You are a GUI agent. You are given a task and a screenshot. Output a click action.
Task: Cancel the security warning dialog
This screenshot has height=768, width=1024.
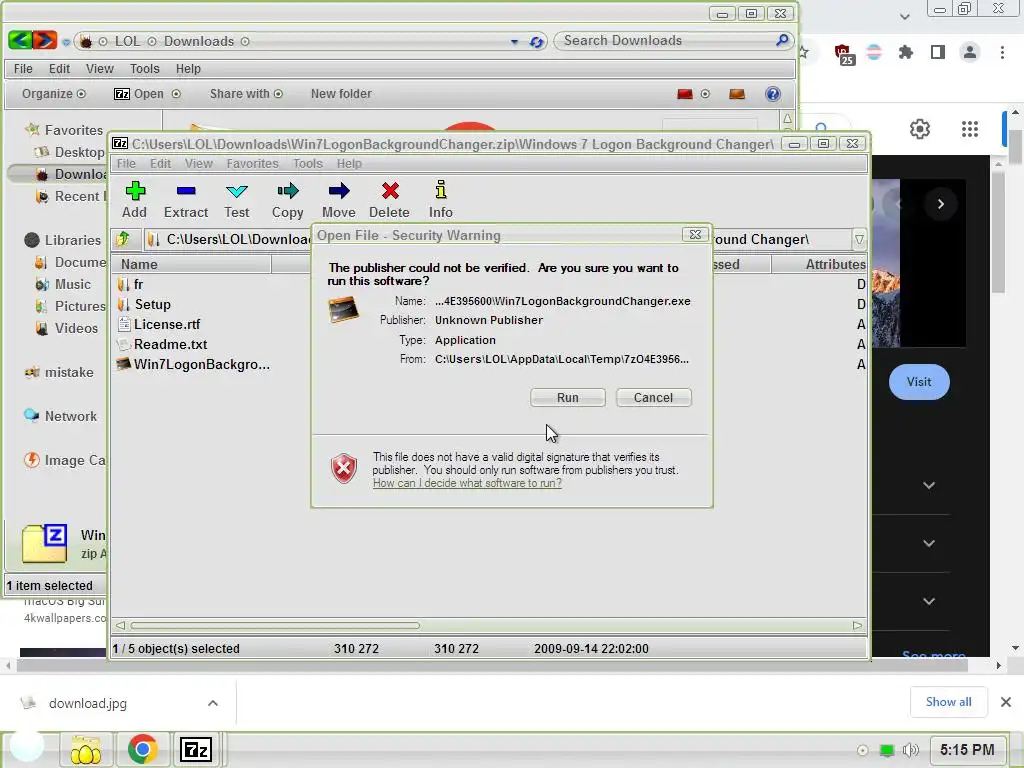(x=653, y=398)
